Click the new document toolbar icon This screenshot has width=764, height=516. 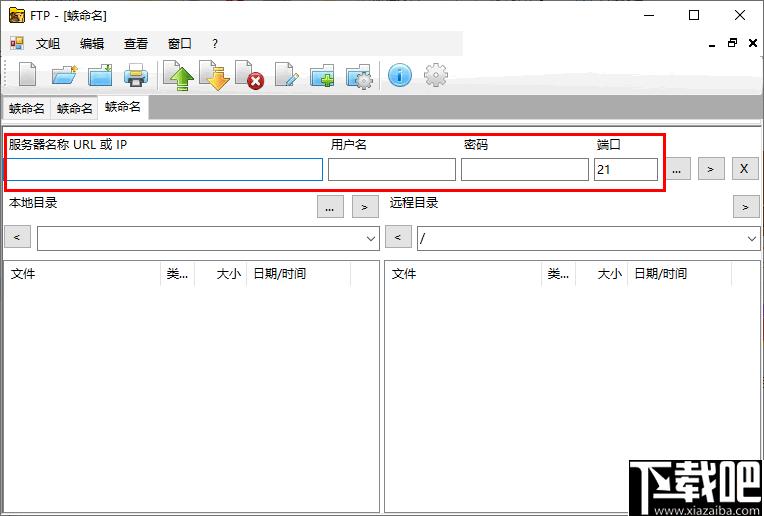[x=27, y=76]
